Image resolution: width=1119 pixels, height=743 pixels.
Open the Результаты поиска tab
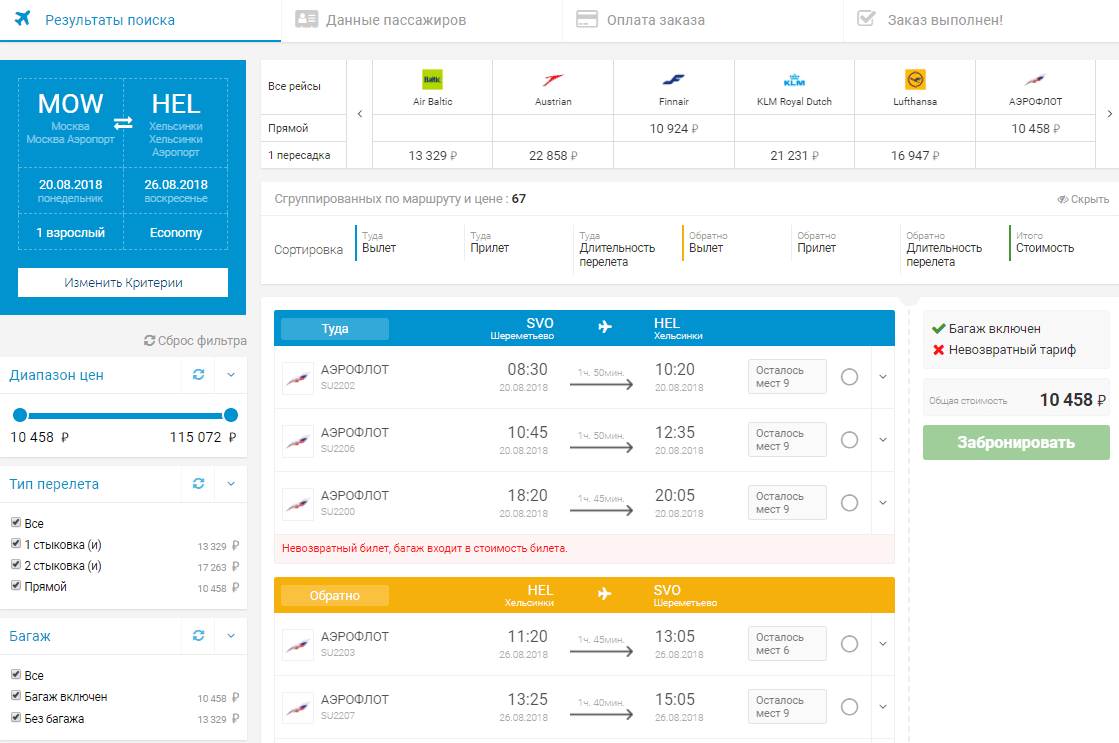click(141, 21)
